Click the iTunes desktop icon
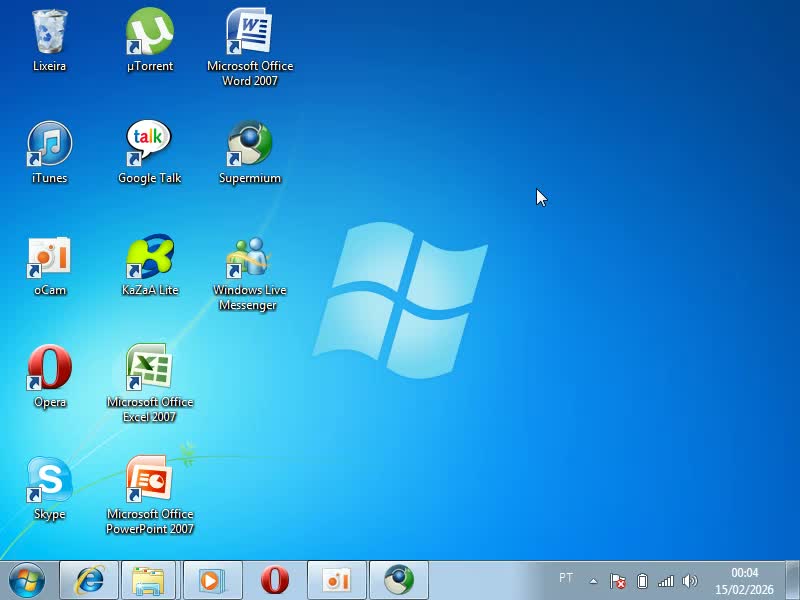Image resolution: width=800 pixels, height=600 pixels. coord(49,145)
